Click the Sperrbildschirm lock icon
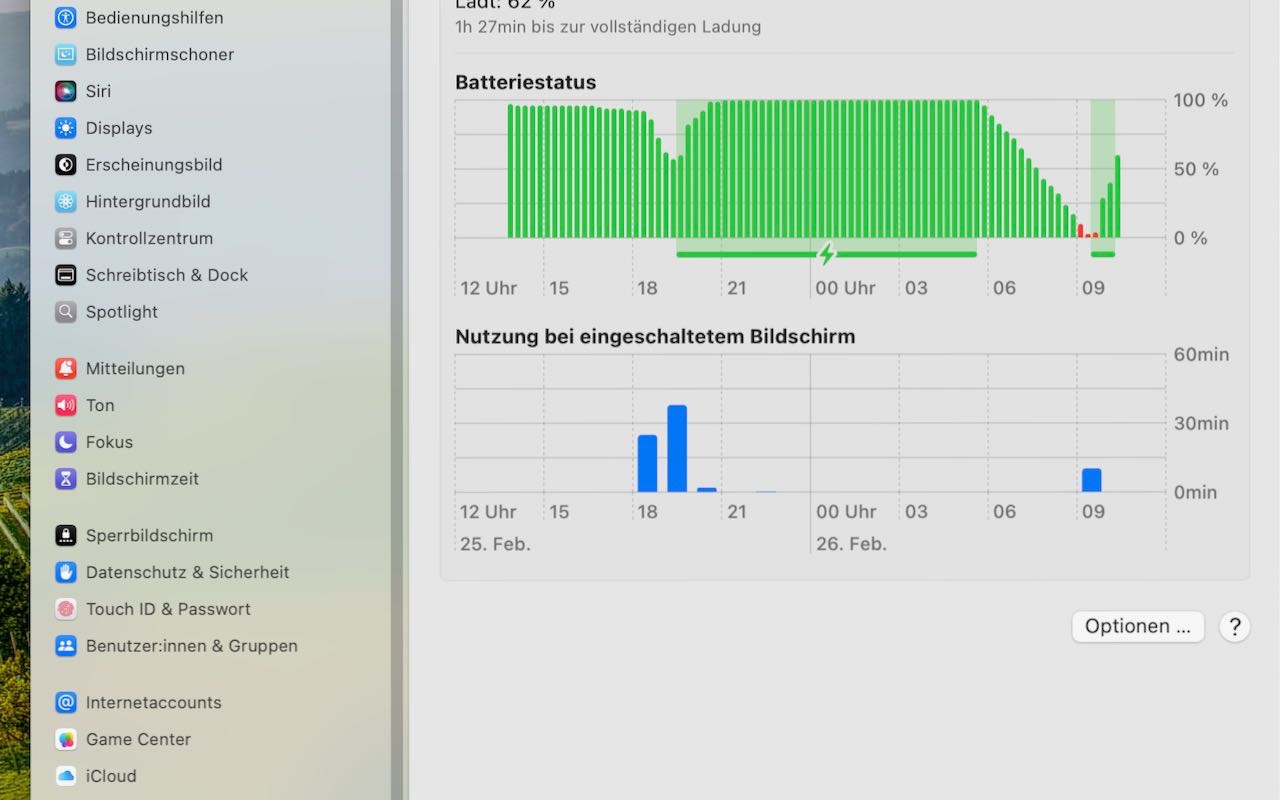The image size is (1280, 800). 66,536
